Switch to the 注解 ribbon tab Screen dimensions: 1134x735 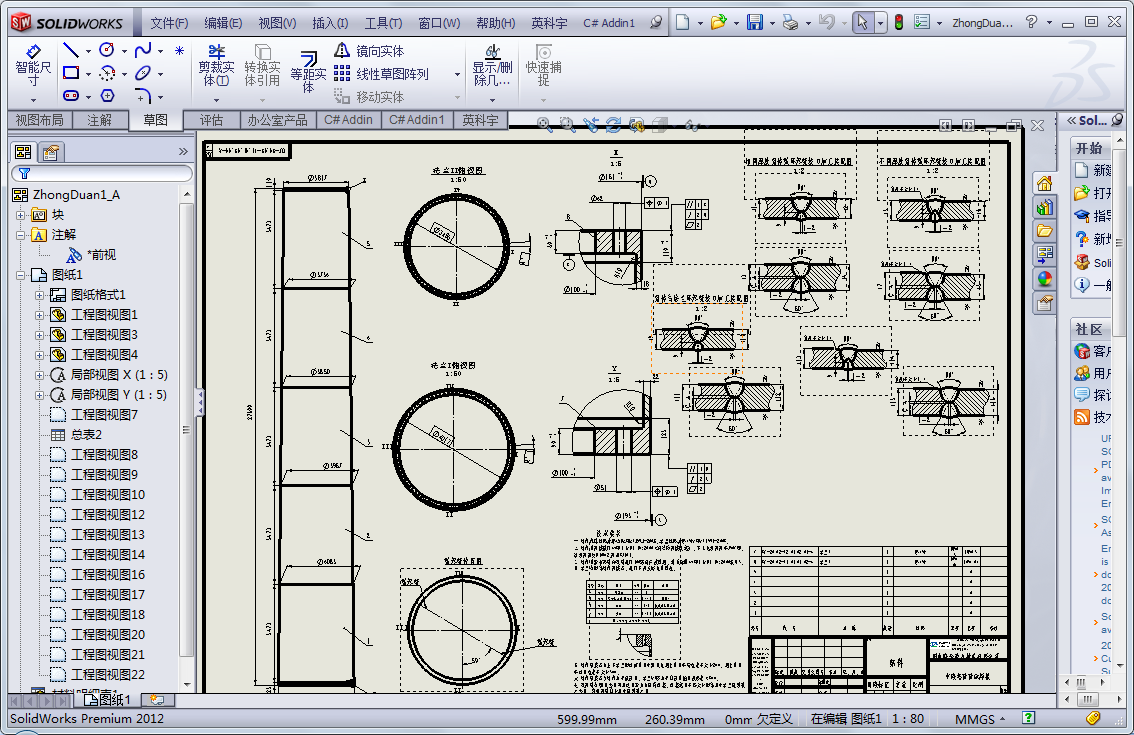tap(99, 120)
